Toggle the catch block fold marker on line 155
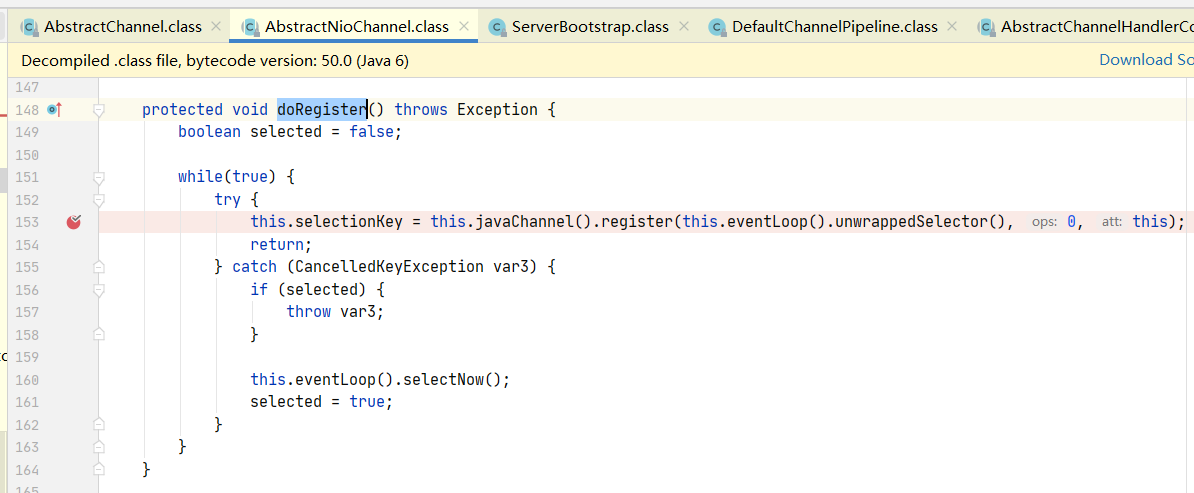 (98, 267)
